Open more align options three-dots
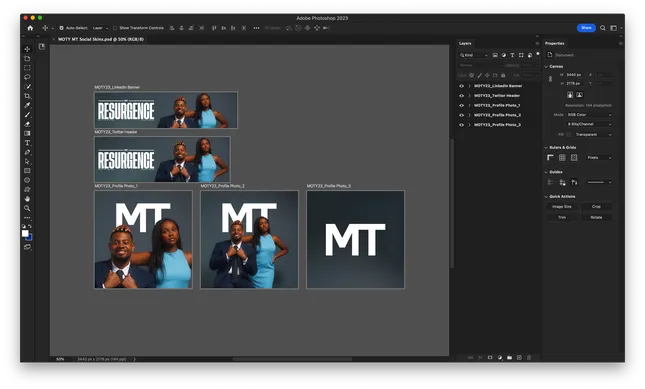This screenshot has width=645, height=389. coord(256,28)
